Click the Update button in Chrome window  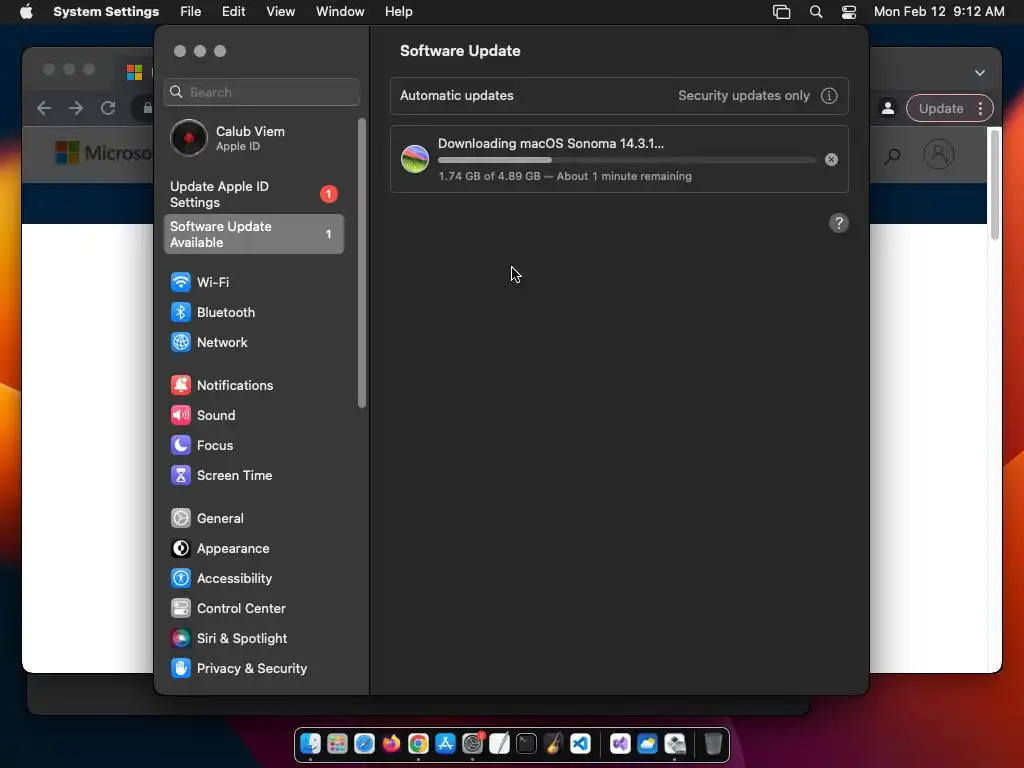tap(941, 108)
